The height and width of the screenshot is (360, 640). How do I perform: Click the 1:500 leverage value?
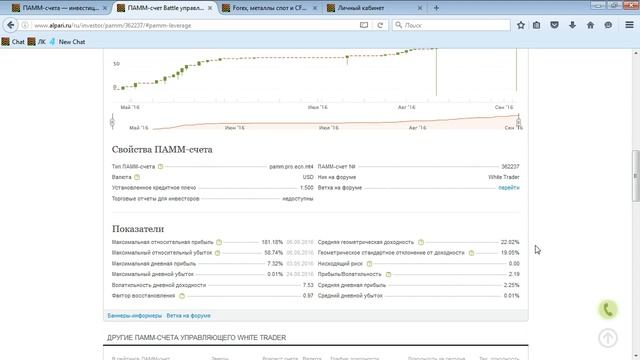(x=307, y=188)
